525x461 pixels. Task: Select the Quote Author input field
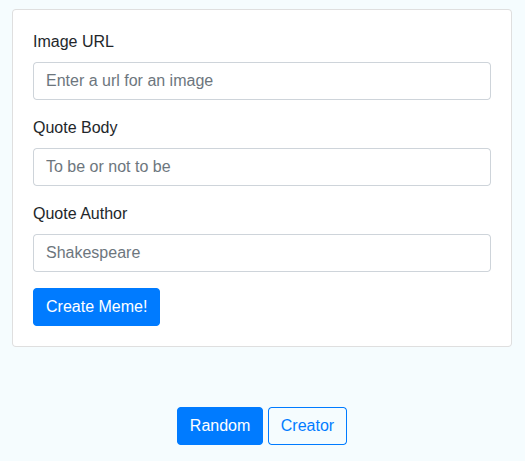click(x=262, y=253)
